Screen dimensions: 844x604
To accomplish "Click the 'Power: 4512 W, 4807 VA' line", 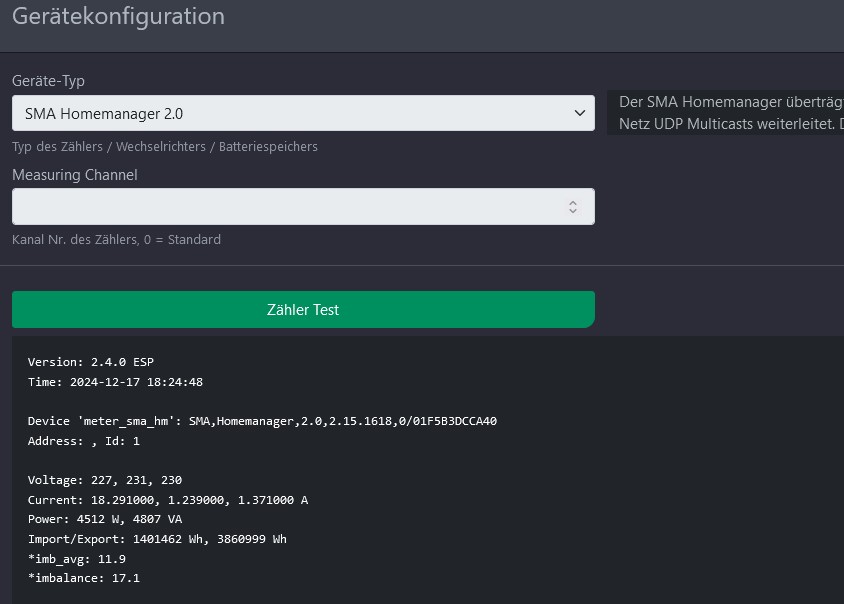I will point(104,519).
